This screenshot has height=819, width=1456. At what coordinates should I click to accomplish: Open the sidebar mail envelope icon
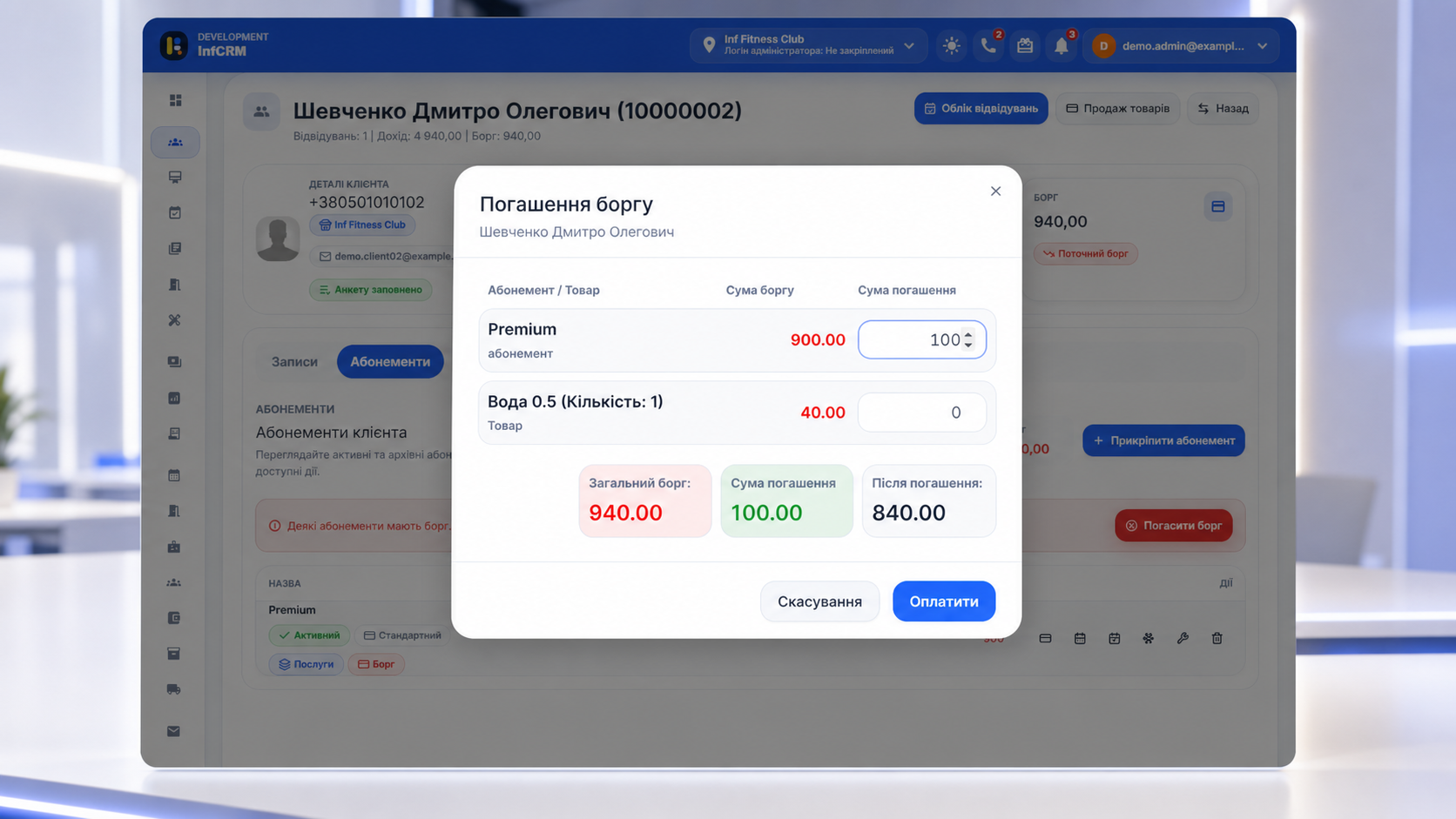click(174, 731)
